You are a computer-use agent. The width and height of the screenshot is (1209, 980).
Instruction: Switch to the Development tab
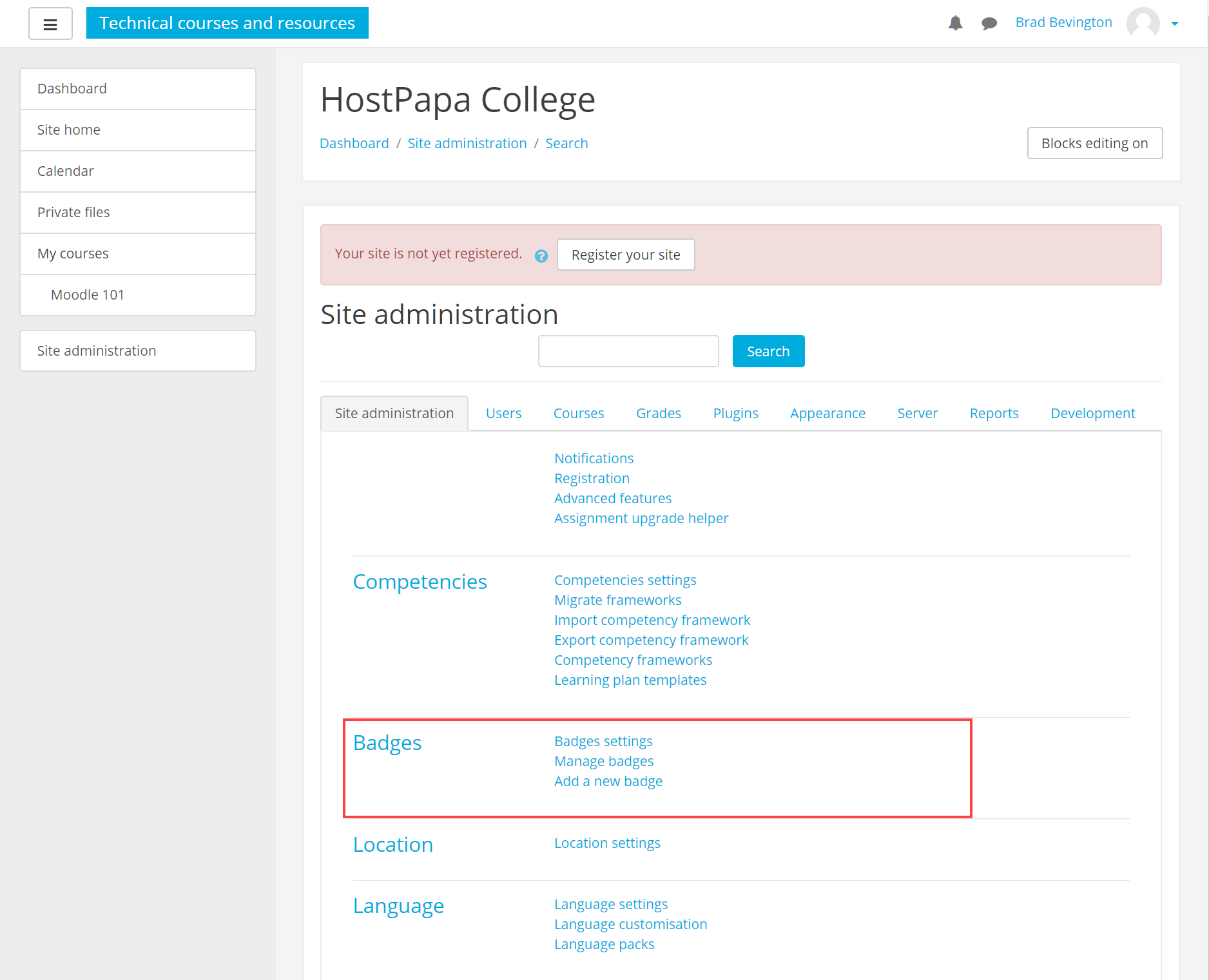1092,414
